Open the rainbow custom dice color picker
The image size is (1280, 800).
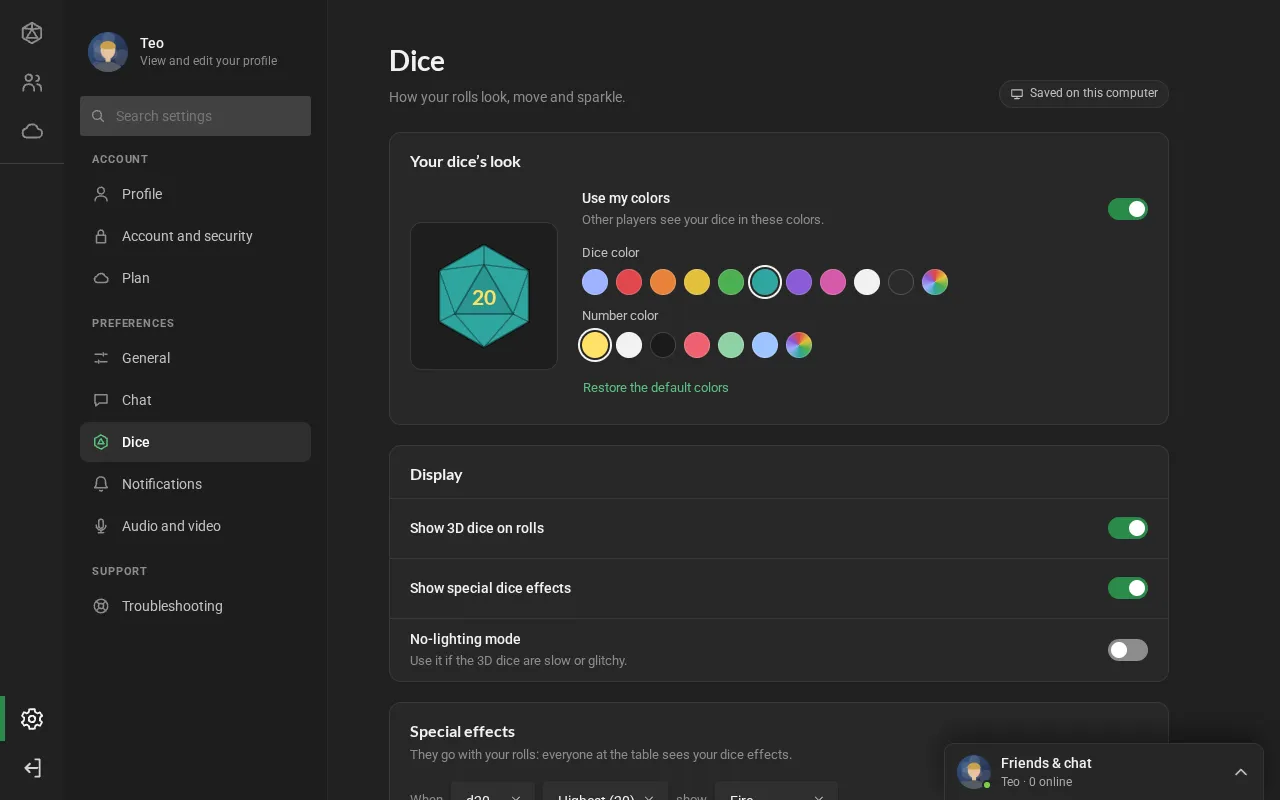[935, 282]
